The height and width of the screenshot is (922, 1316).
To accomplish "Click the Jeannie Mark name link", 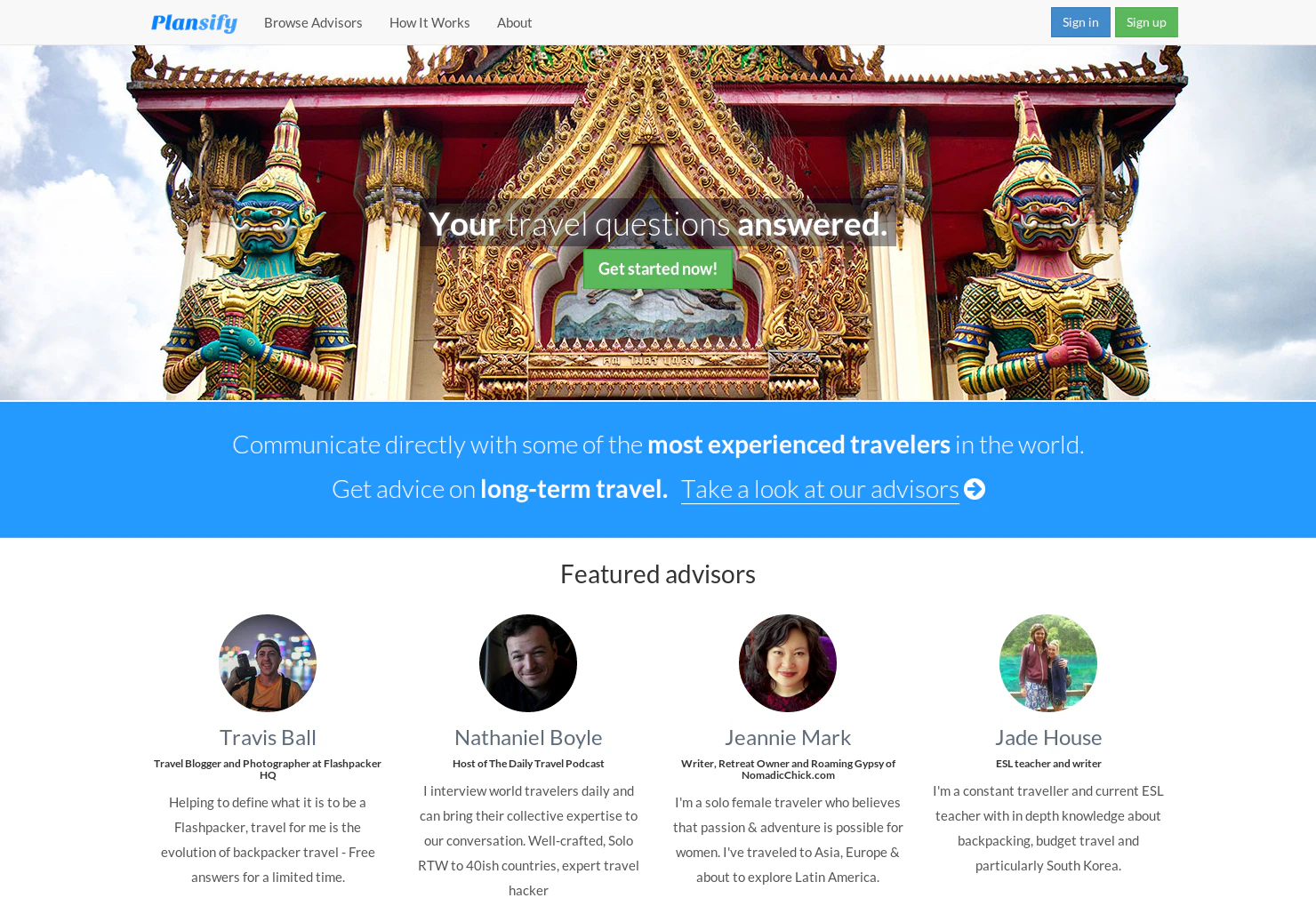I will [x=788, y=737].
